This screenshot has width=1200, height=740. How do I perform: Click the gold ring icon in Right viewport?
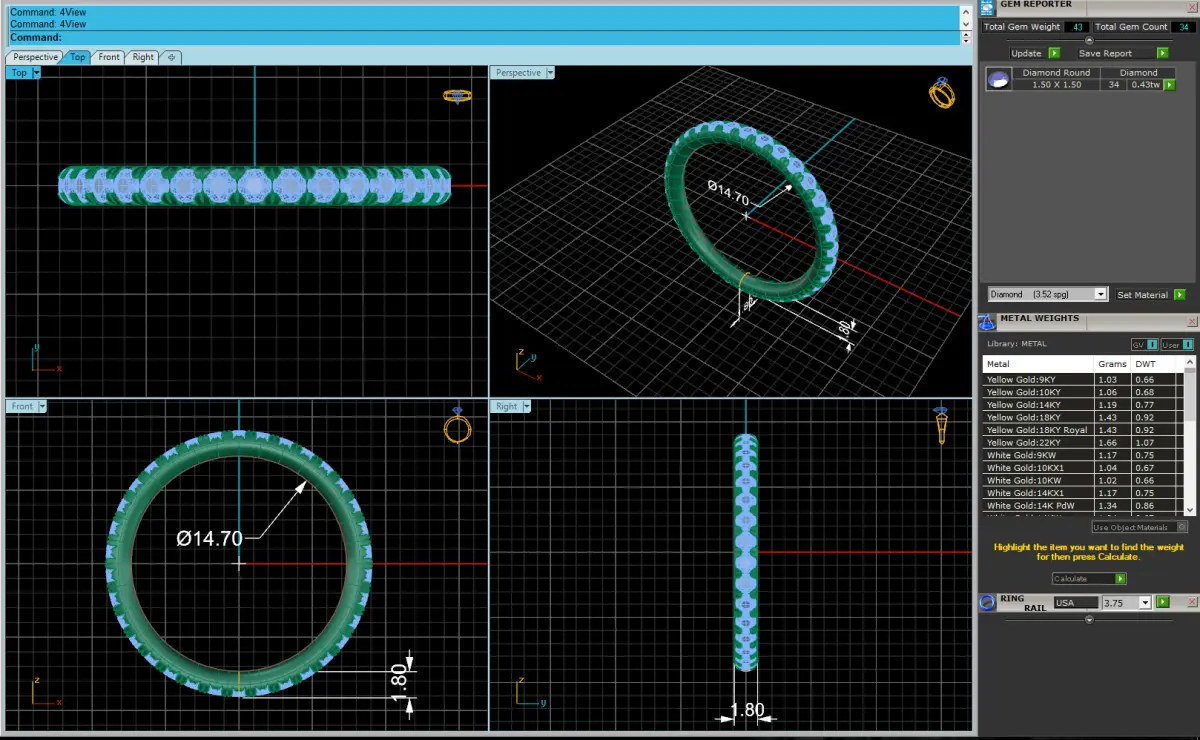tap(941, 426)
